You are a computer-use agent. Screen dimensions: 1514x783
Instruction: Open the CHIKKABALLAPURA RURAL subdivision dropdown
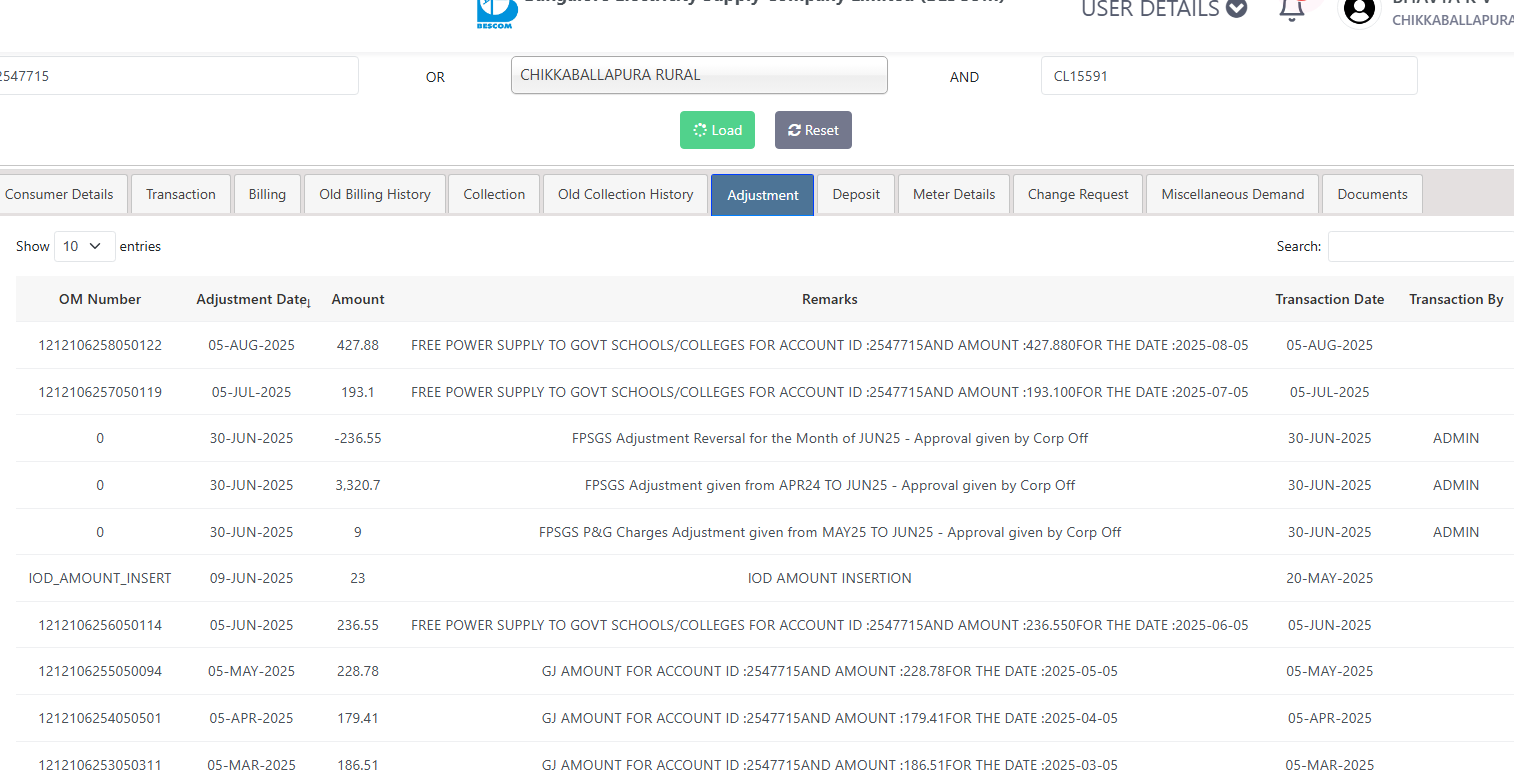pyautogui.click(x=699, y=75)
